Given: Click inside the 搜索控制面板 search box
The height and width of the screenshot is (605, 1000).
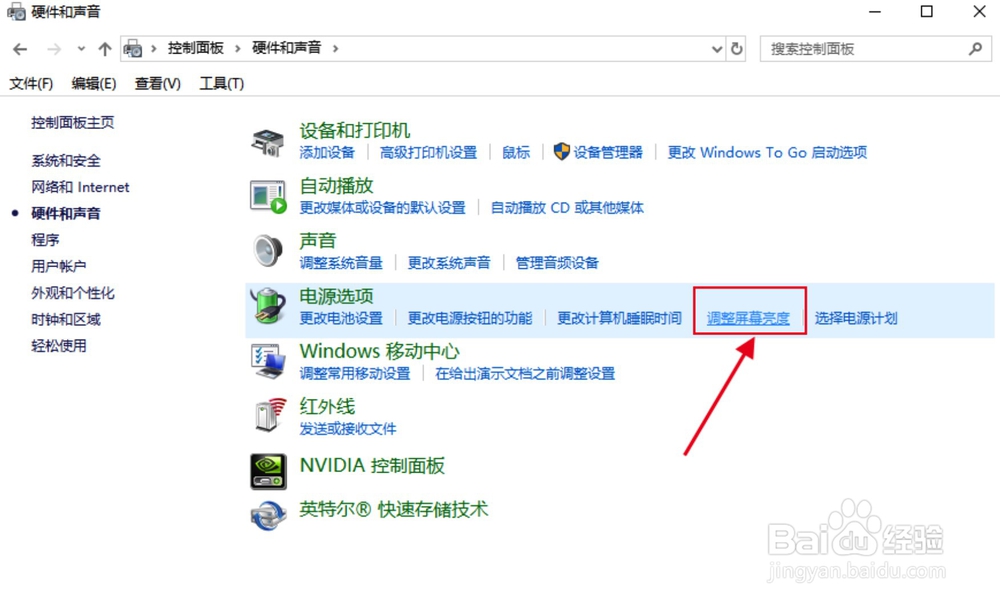Looking at the screenshot, I should point(860,48).
